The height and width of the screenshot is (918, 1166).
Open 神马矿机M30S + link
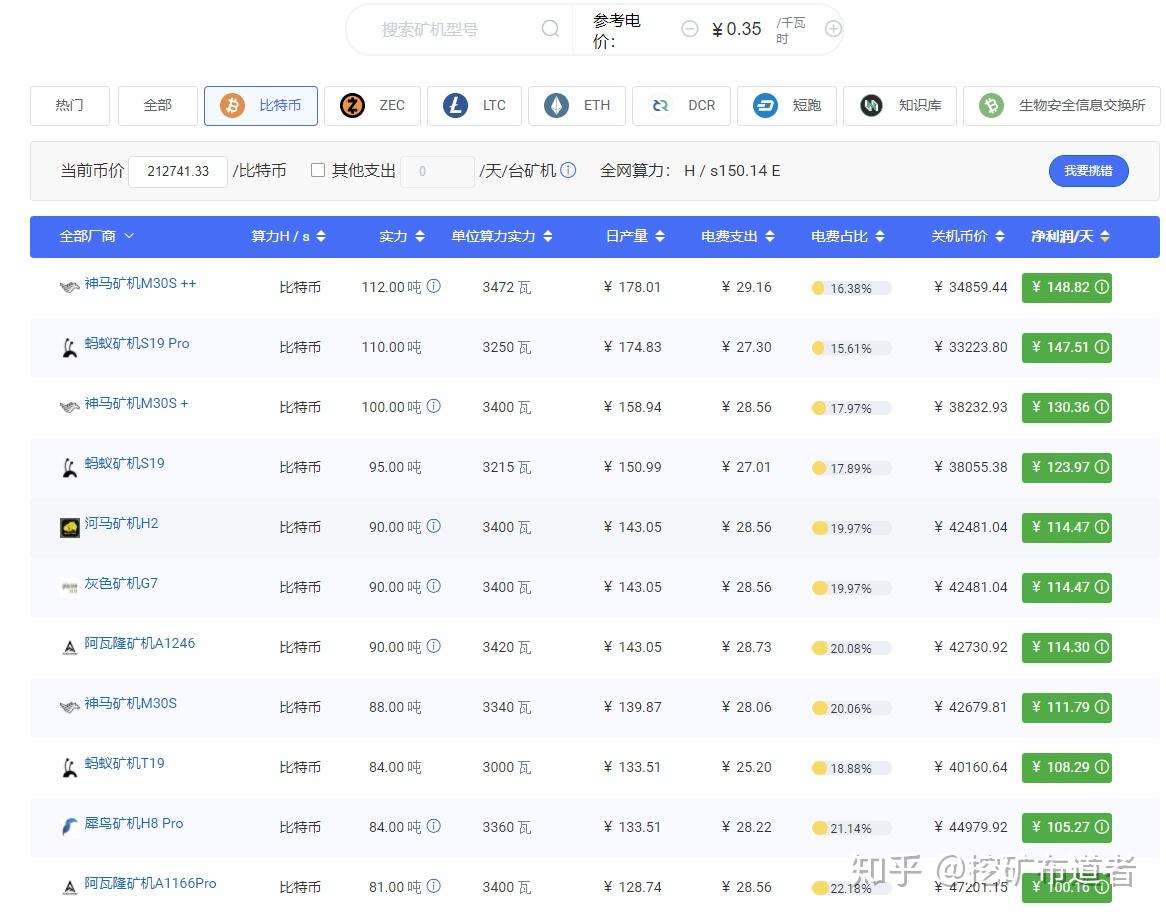(136, 403)
